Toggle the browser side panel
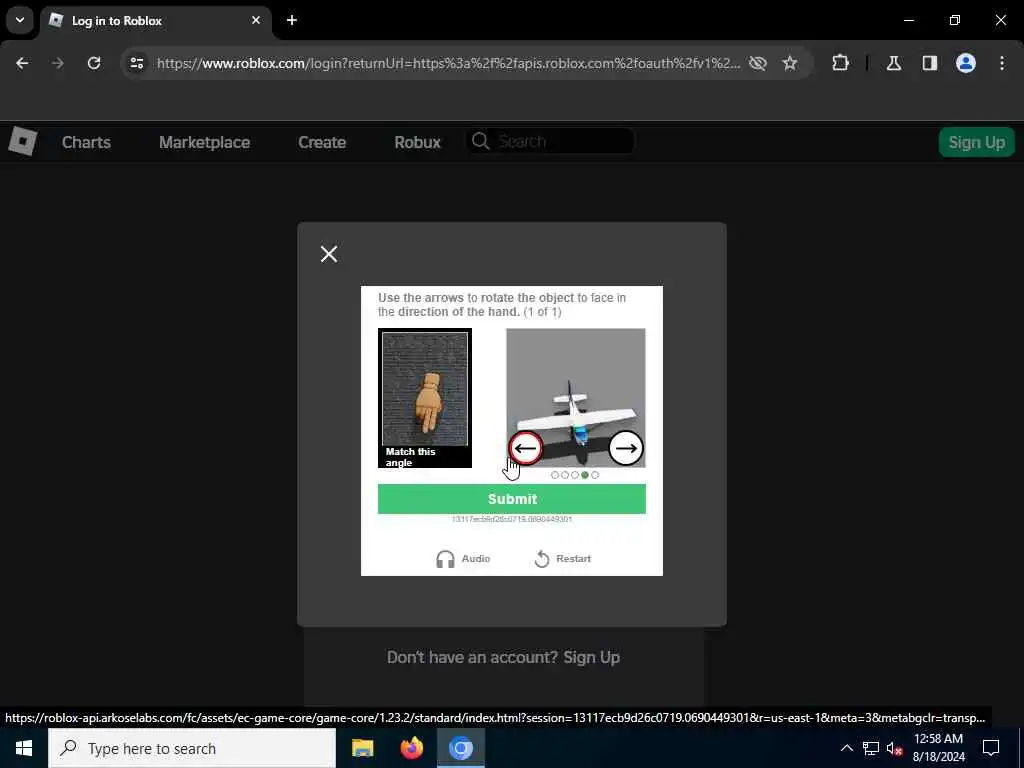 [x=930, y=63]
